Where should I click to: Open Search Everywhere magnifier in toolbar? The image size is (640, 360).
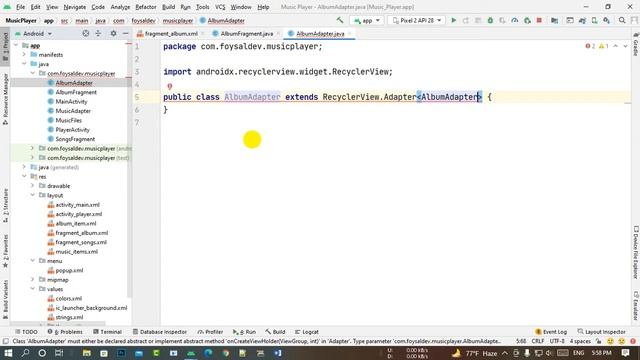click(622, 20)
